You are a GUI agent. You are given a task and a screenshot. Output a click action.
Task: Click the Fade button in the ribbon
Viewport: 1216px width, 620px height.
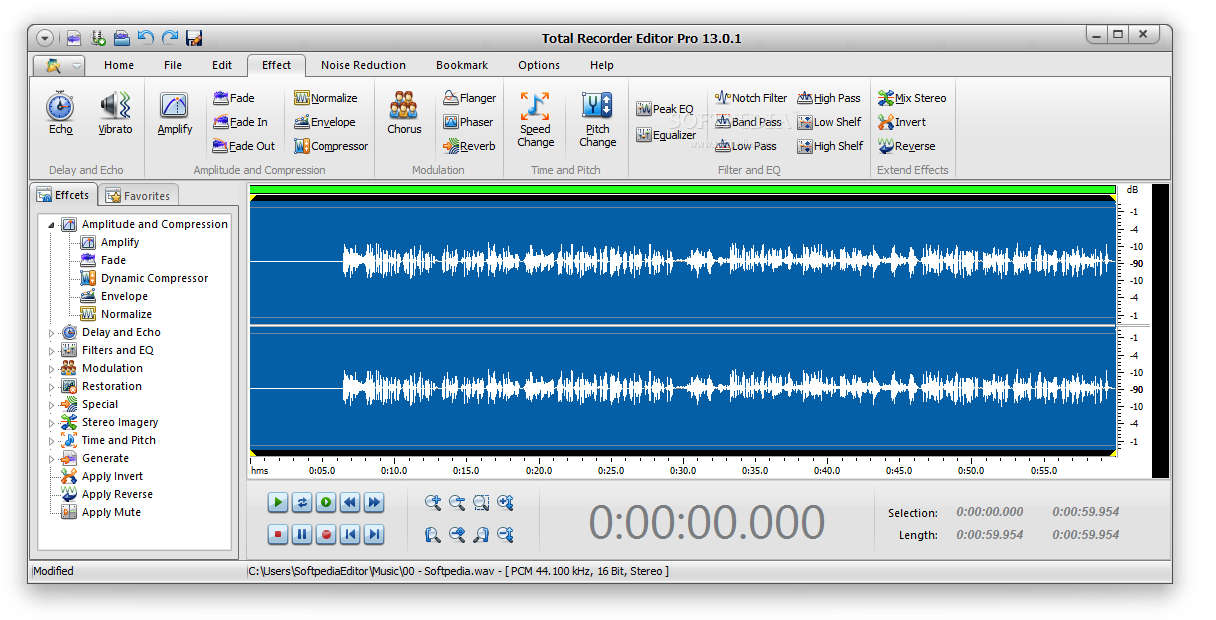tap(233, 98)
